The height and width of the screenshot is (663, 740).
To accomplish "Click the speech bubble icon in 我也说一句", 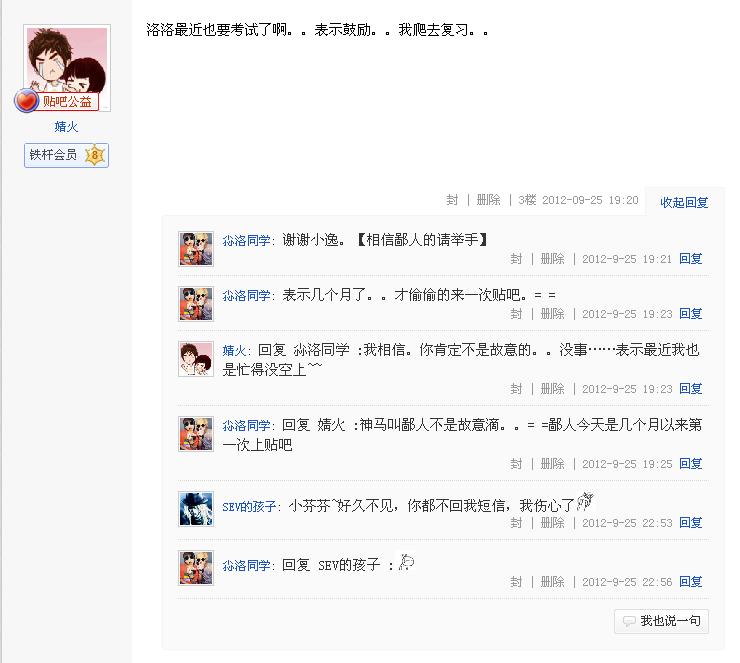I will click(x=629, y=621).
